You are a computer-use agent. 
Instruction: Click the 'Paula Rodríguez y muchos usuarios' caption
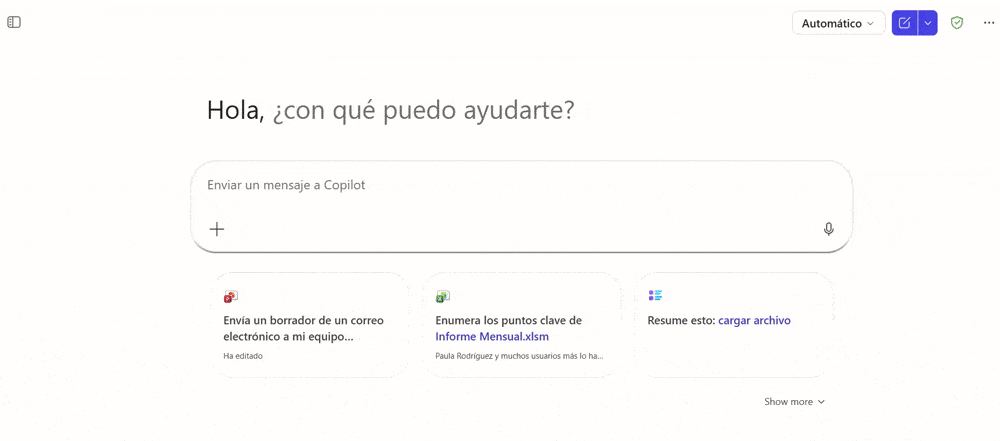(x=519, y=356)
